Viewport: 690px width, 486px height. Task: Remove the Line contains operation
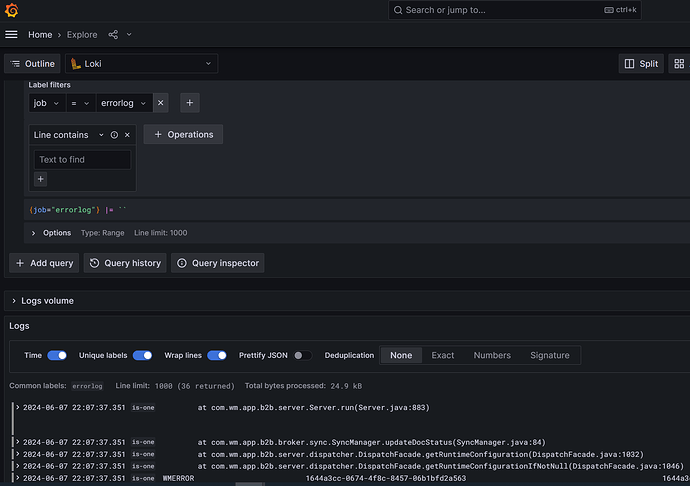(x=127, y=135)
